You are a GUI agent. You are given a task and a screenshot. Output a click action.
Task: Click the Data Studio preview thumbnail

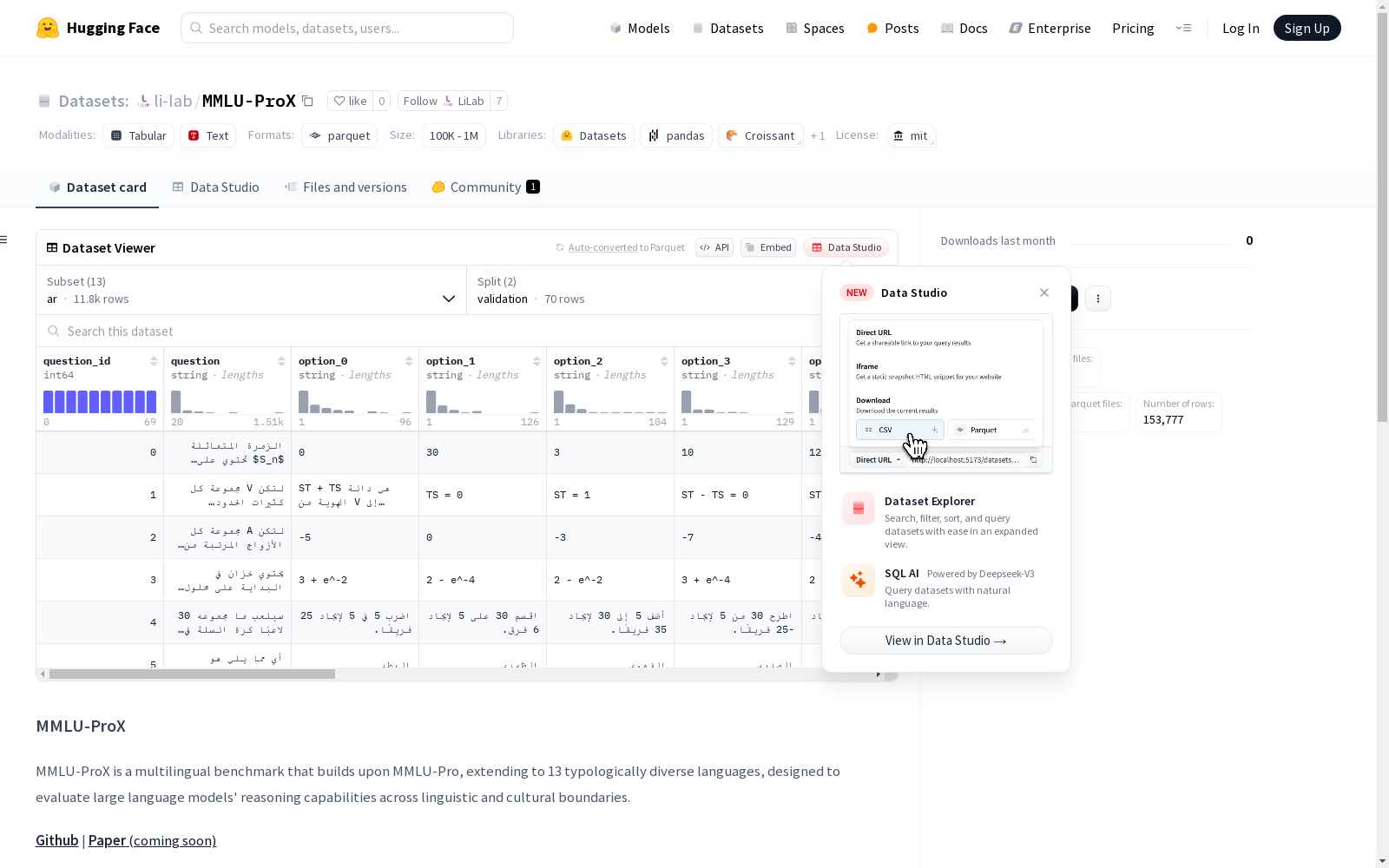[x=946, y=394]
